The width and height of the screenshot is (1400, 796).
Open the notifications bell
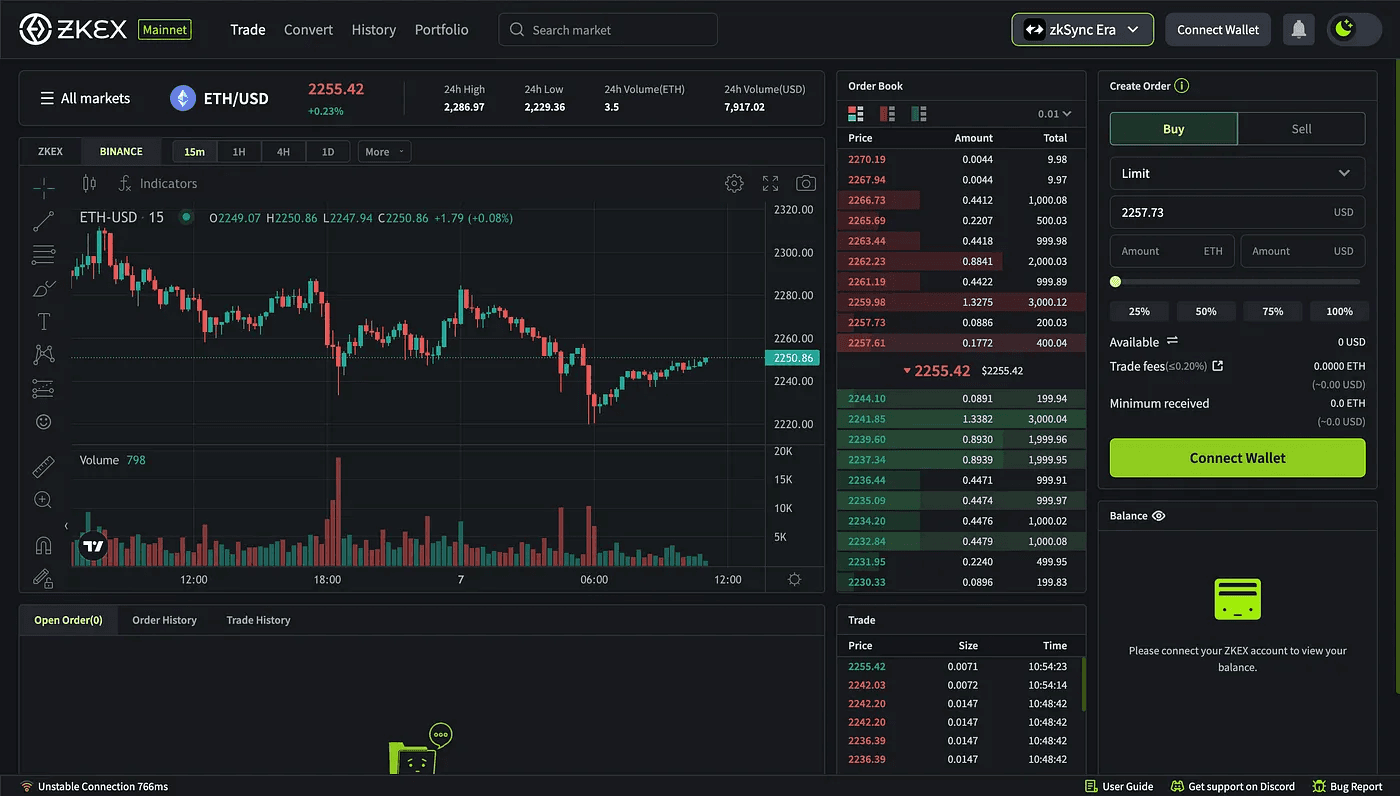1299,29
